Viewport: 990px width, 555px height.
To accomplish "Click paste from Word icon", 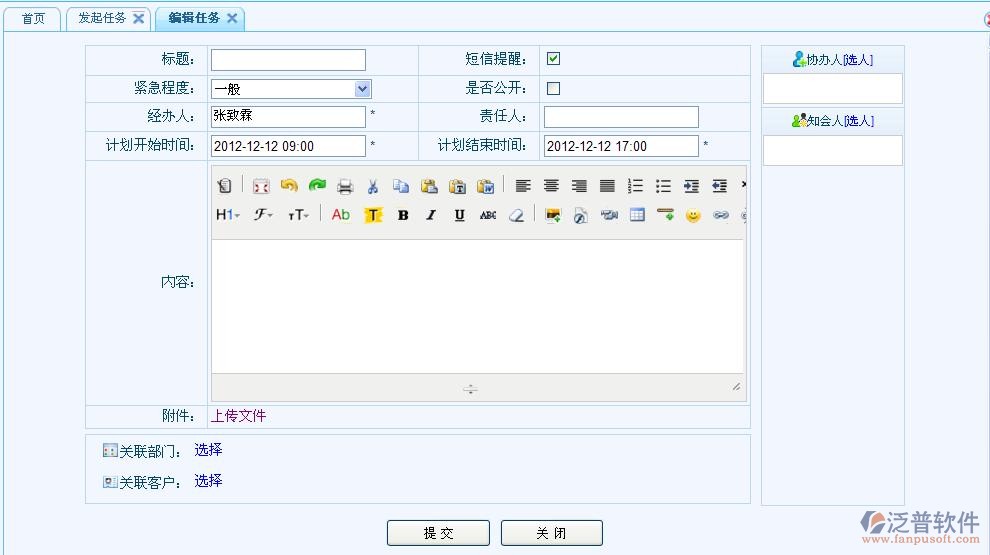I will (x=486, y=186).
